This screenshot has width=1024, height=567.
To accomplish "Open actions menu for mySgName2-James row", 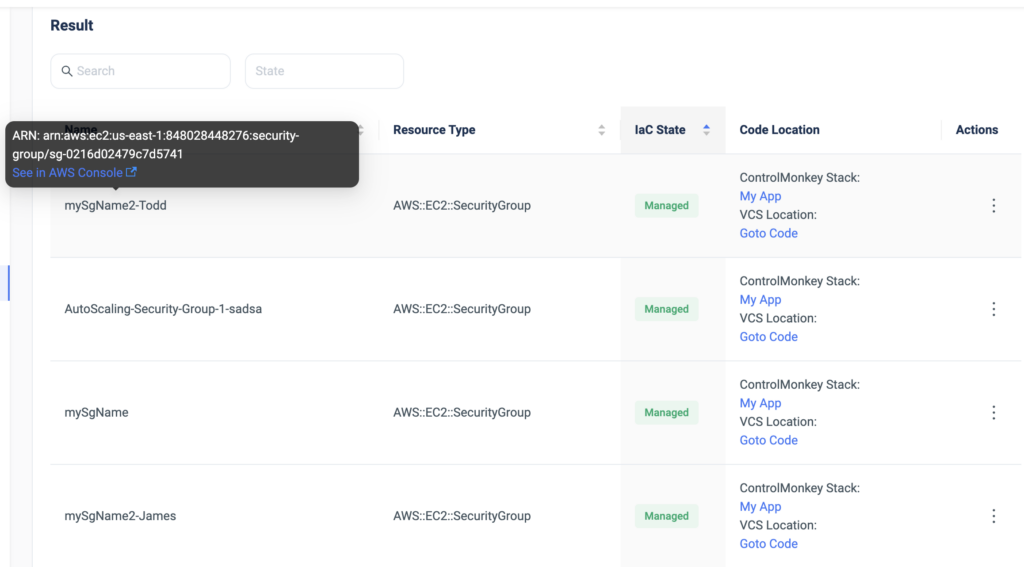I will [x=993, y=516].
